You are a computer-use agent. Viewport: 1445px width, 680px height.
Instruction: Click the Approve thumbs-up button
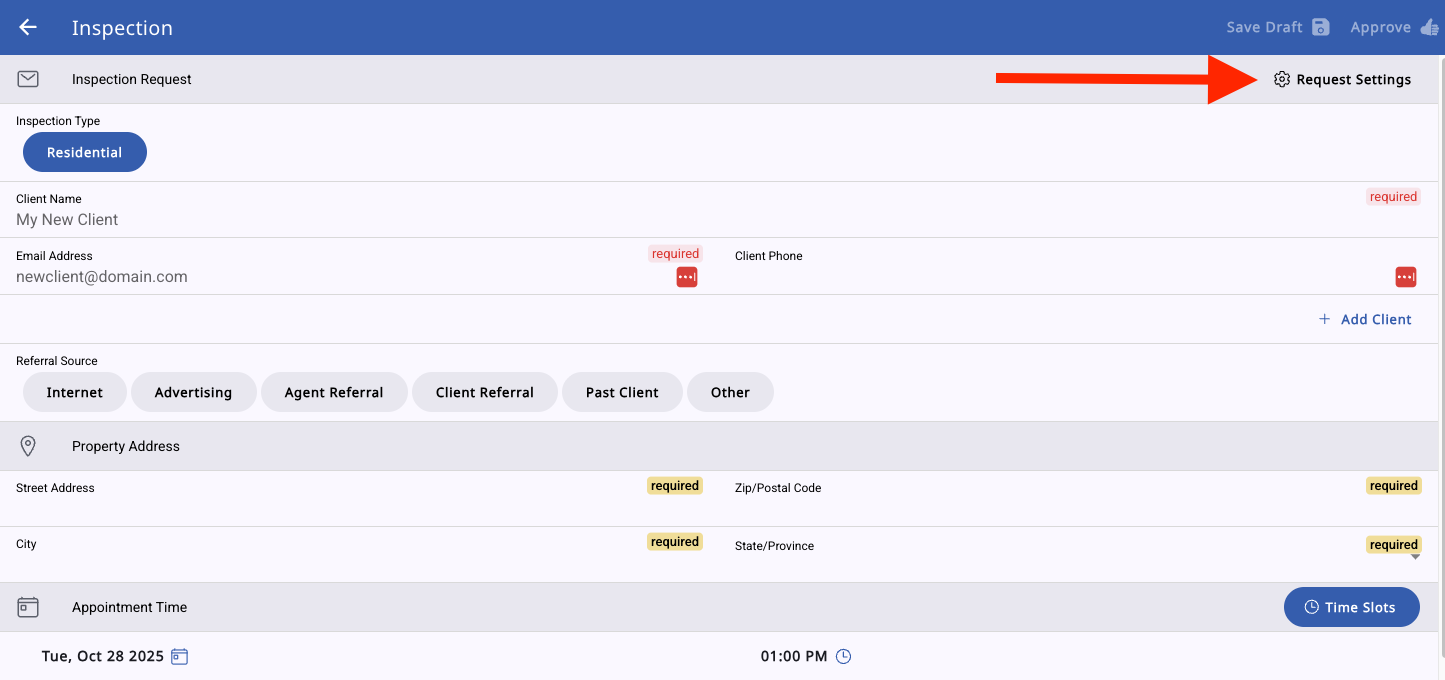click(1394, 27)
